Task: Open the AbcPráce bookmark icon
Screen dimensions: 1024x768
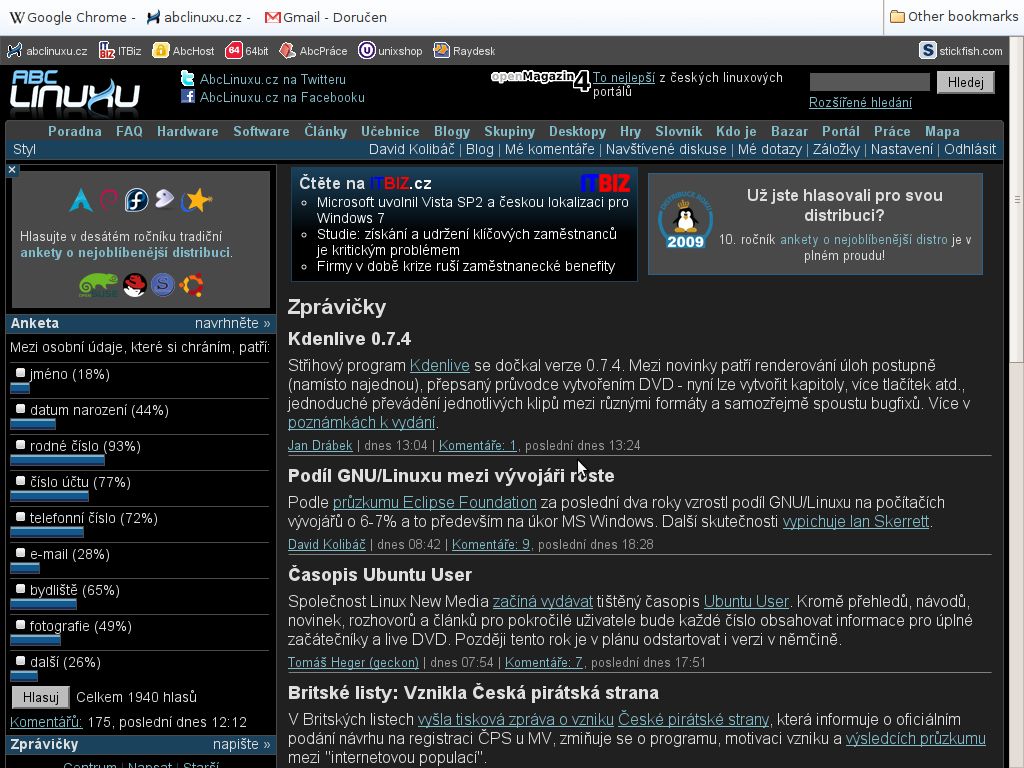Action: tap(287, 50)
